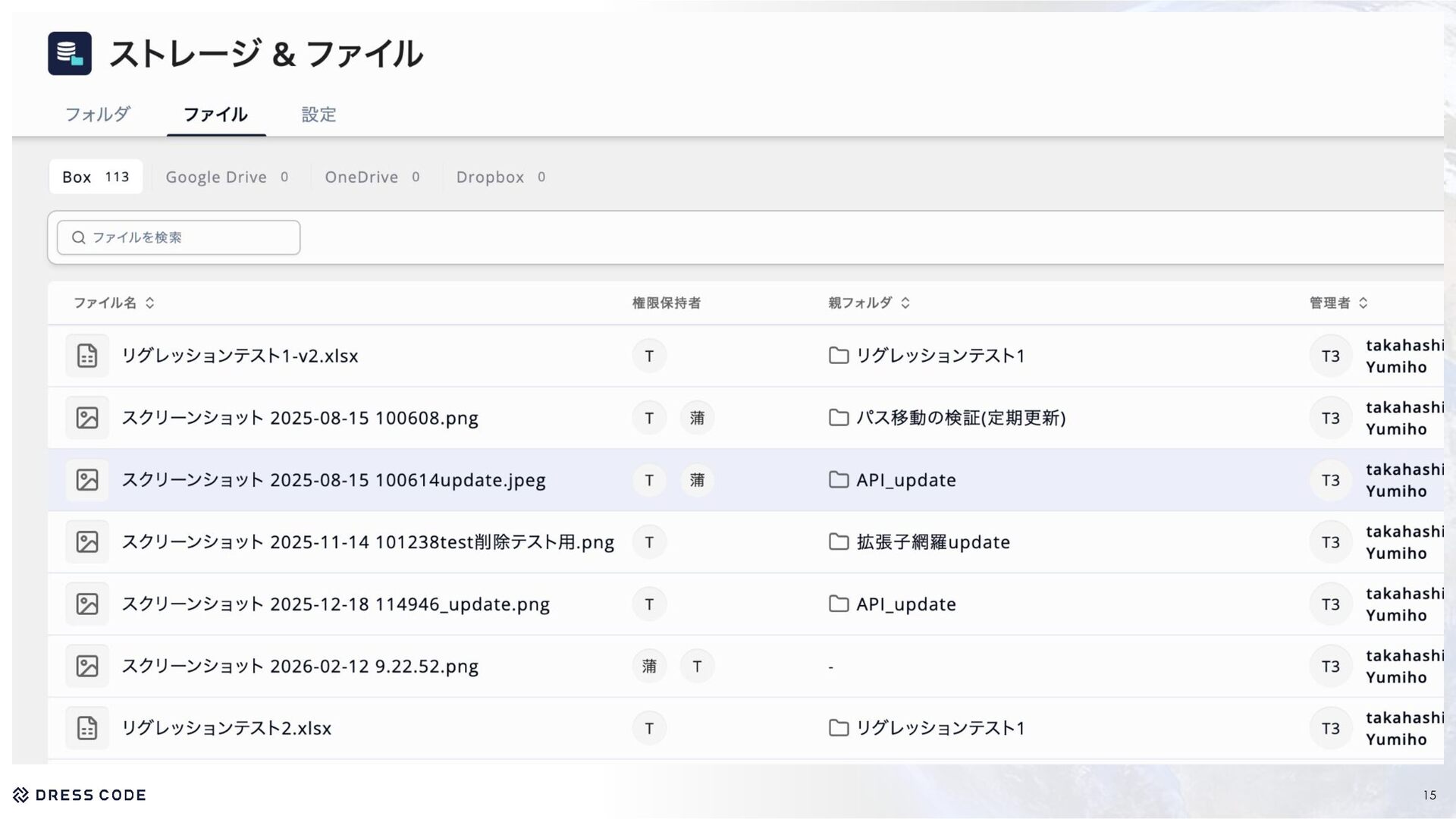Sort by 管理者 column arrows
Viewport: 1456px width, 819px height.
1363,303
